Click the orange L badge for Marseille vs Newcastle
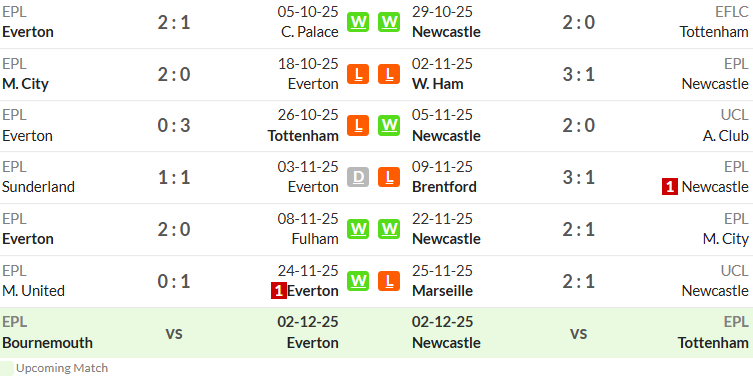 [x=389, y=281]
